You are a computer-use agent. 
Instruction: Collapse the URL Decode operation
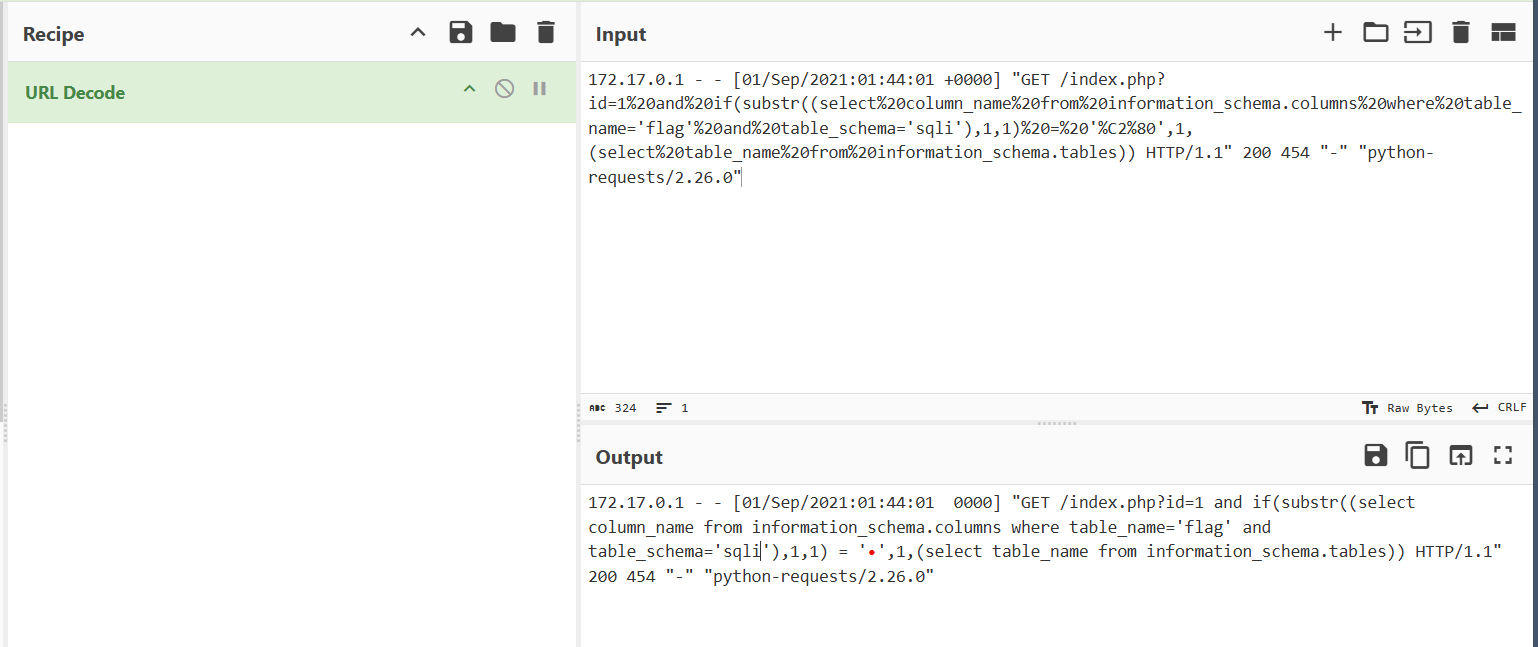point(469,89)
